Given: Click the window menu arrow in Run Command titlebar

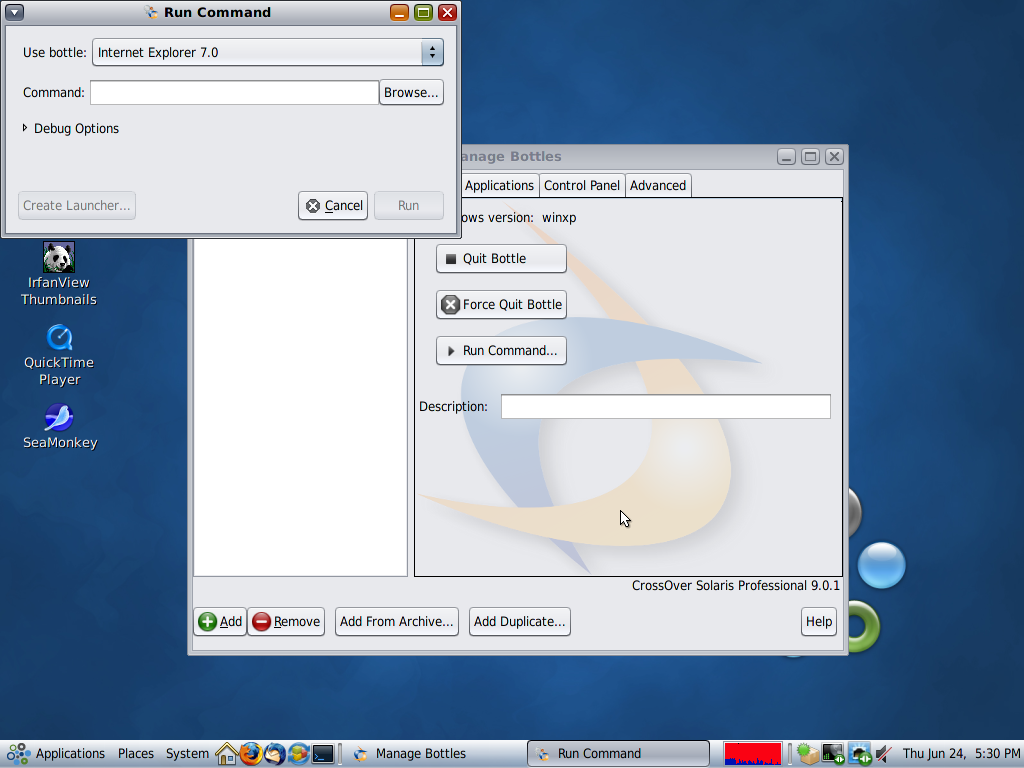Looking at the screenshot, I should pyautogui.click(x=14, y=12).
